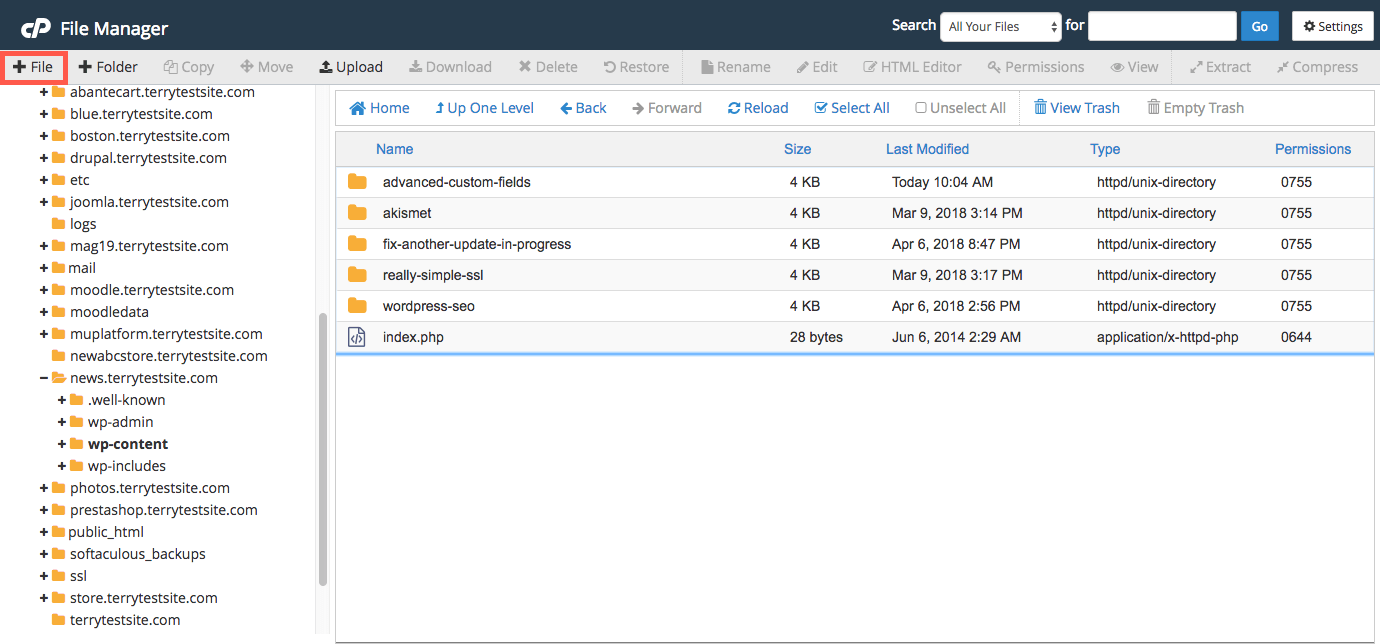Sort by the Type column header
1380x644 pixels.
click(1105, 149)
